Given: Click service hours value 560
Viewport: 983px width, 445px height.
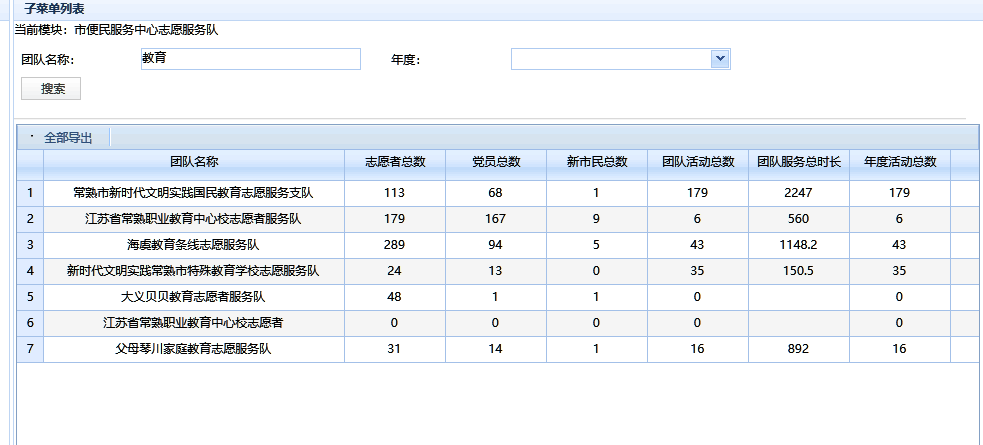Looking at the screenshot, I should [798, 219].
